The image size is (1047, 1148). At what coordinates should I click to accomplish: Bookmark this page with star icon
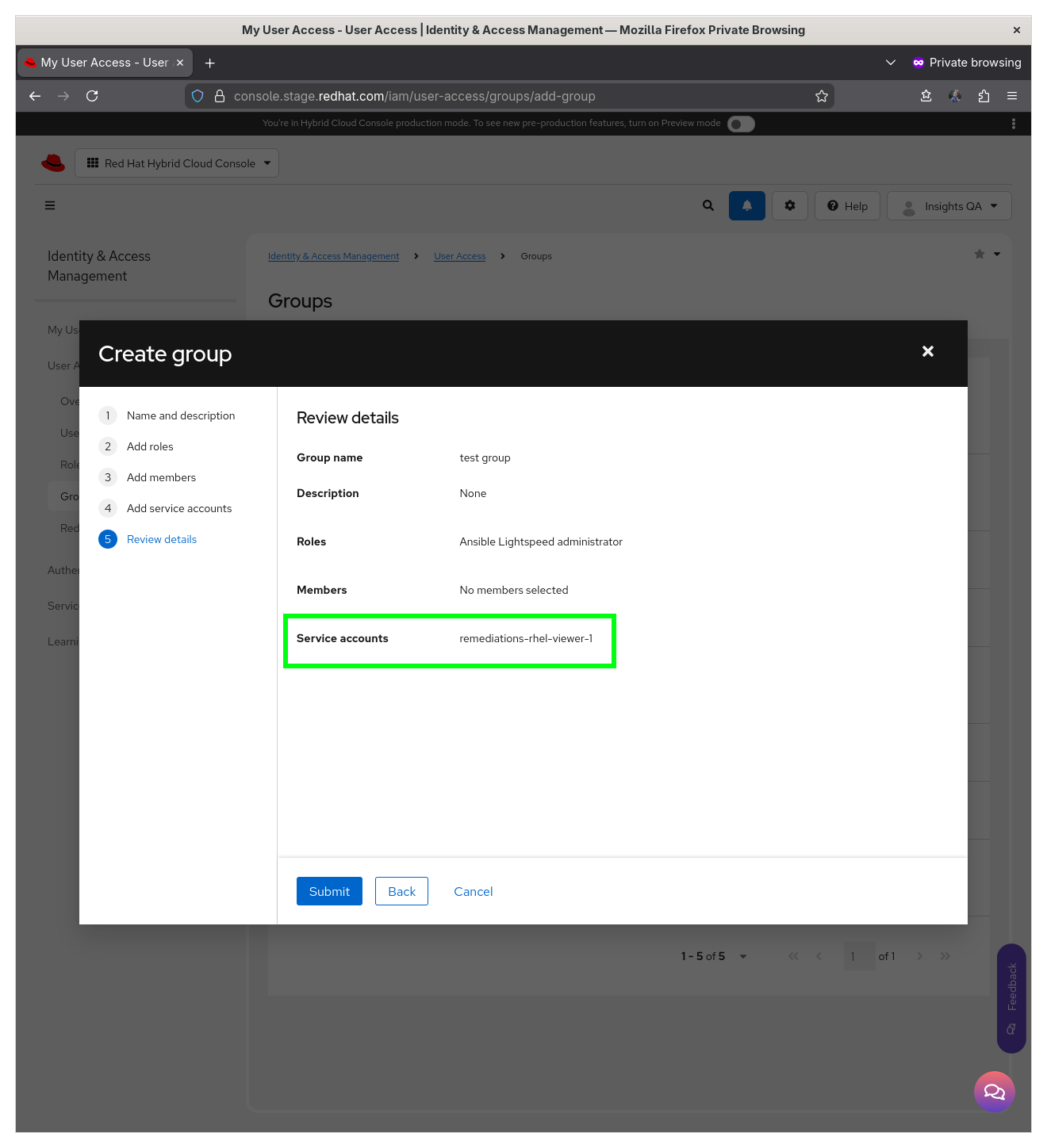click(x=822, y=96)
